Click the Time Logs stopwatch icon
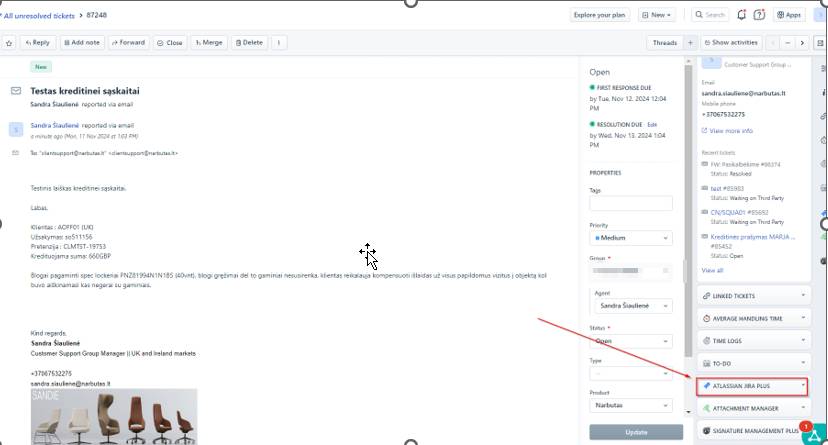Viewport: 828px width, 445px height. pos(706,340)
